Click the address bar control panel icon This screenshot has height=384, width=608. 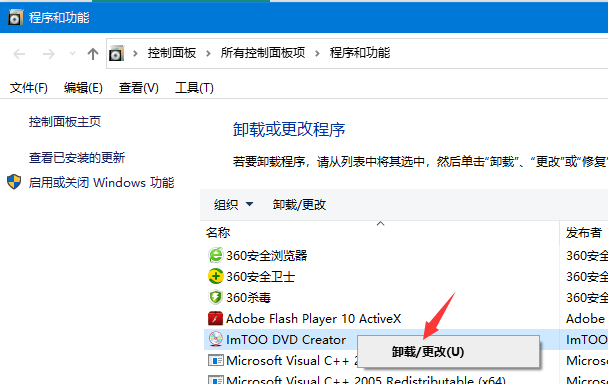coord(116,54)
